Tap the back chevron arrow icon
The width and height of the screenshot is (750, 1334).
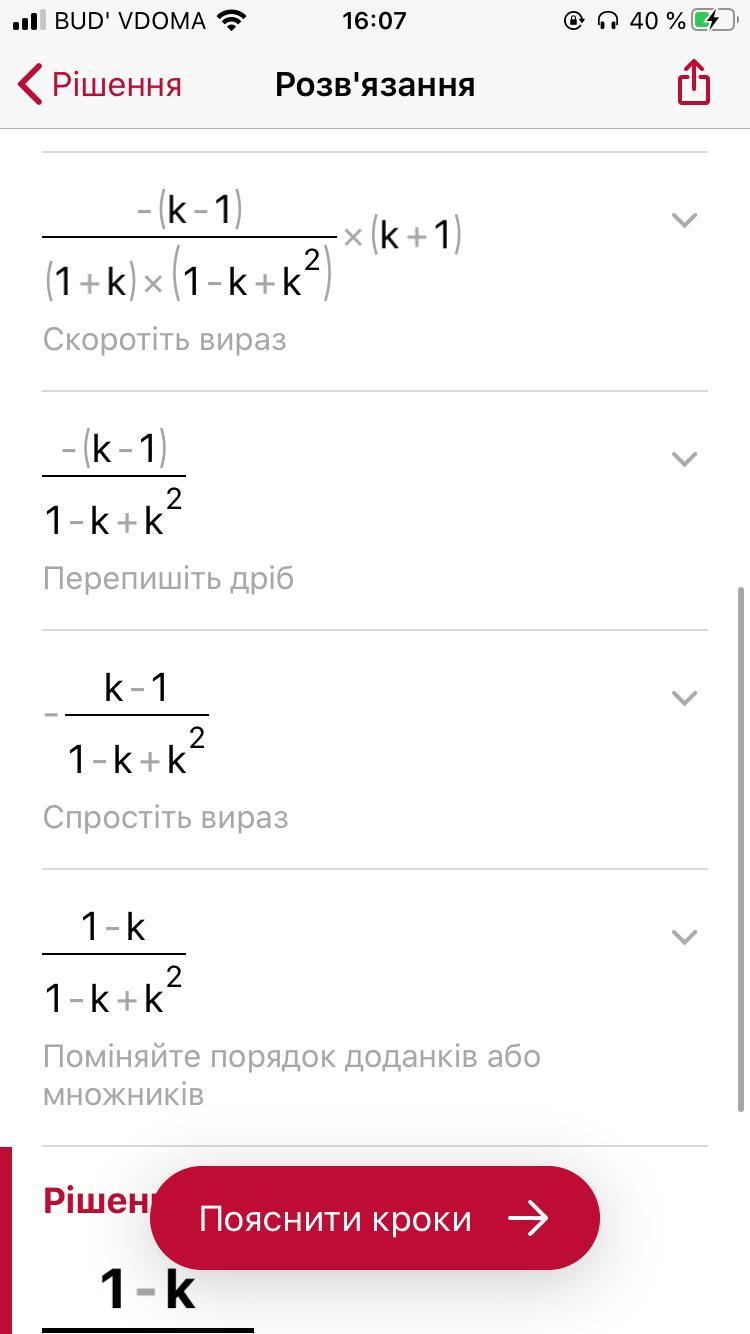pyautogui.click(x=30, y=84)
